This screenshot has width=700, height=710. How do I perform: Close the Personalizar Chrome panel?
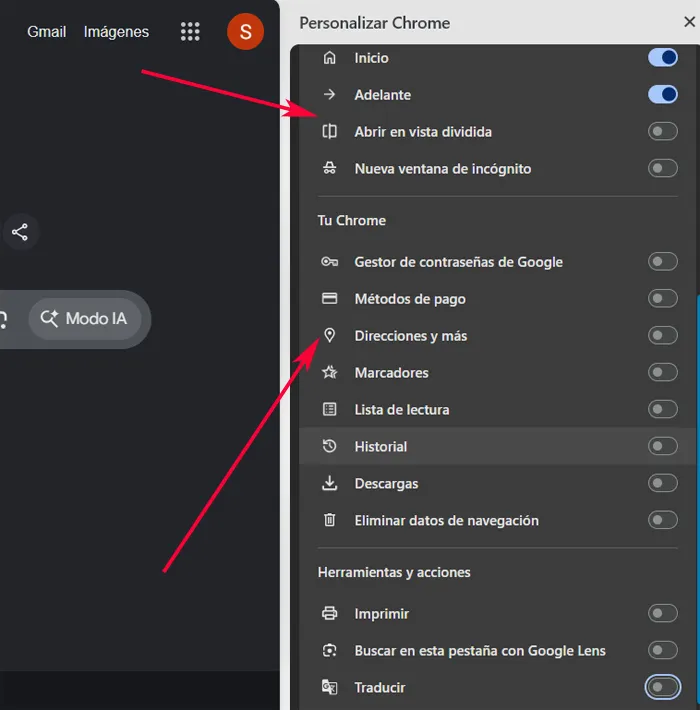(x=689, y=22)
